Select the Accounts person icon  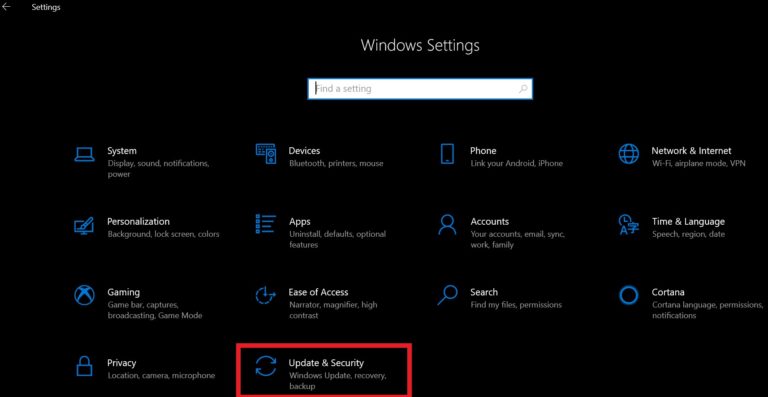click(x=447, y=225)
